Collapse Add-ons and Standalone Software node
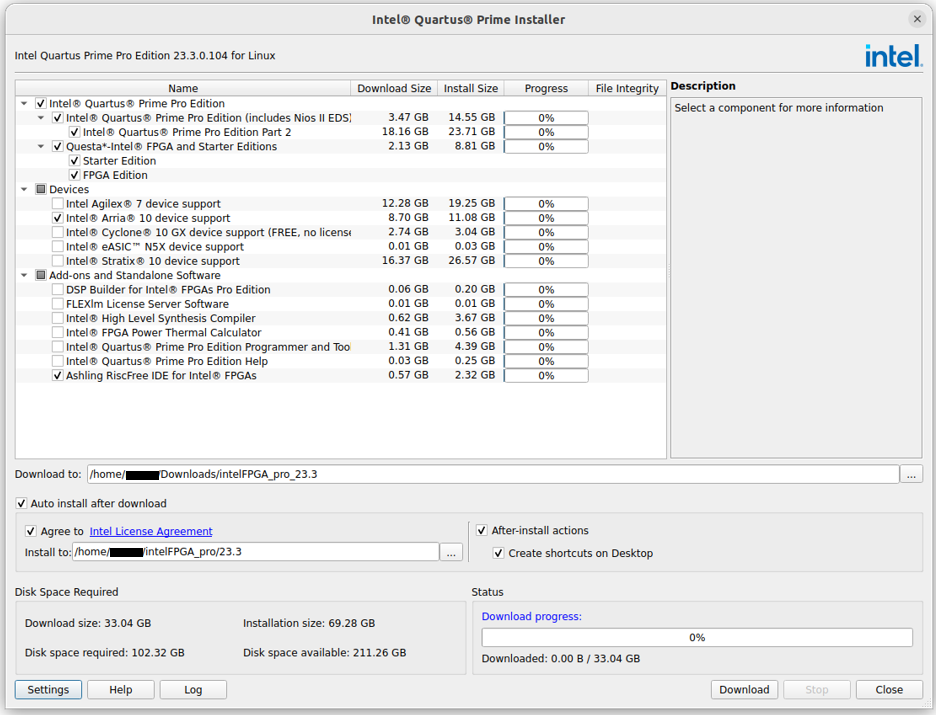 pos(24,275)
